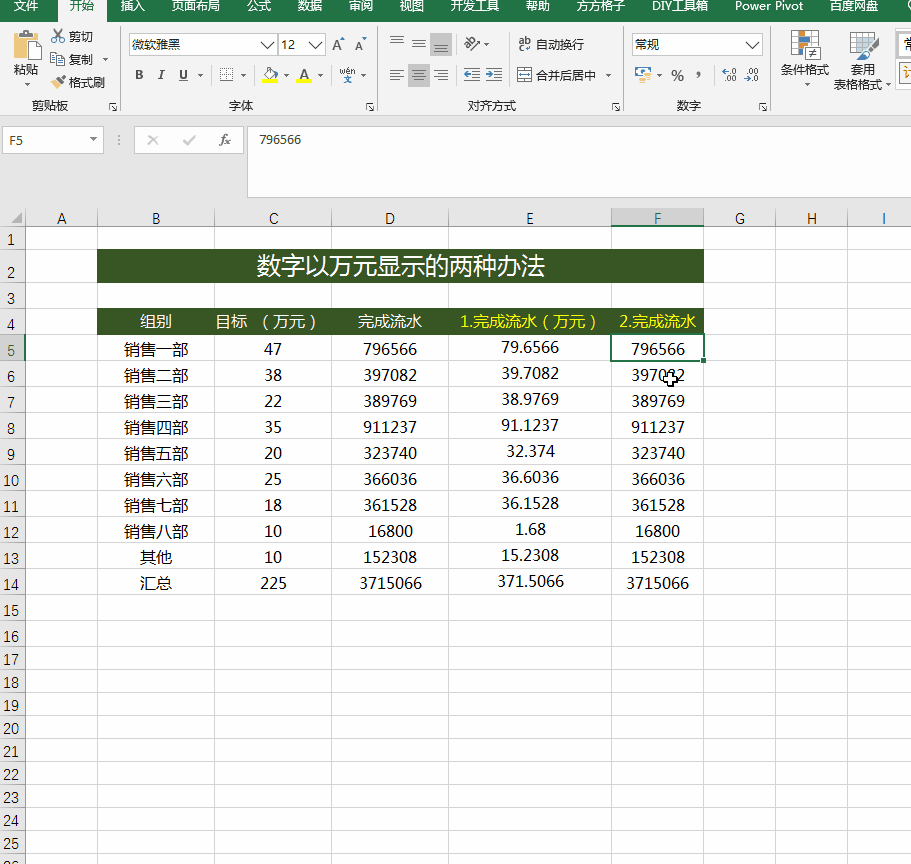Toggle Underline formatting
Screen dimensions: 911x864
pos(184,75)
